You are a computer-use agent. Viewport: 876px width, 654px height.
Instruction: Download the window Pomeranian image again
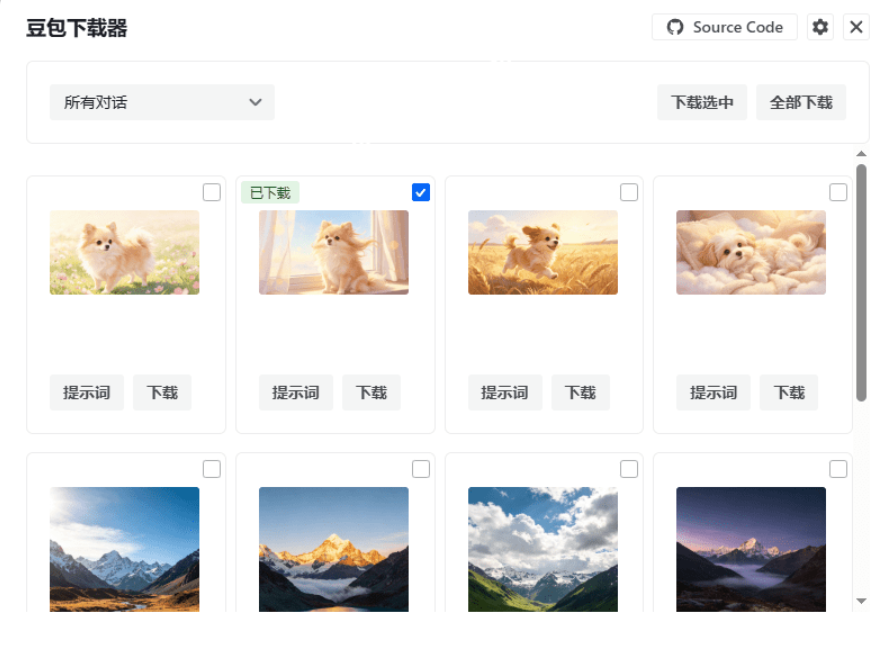[x=372, y=393]
